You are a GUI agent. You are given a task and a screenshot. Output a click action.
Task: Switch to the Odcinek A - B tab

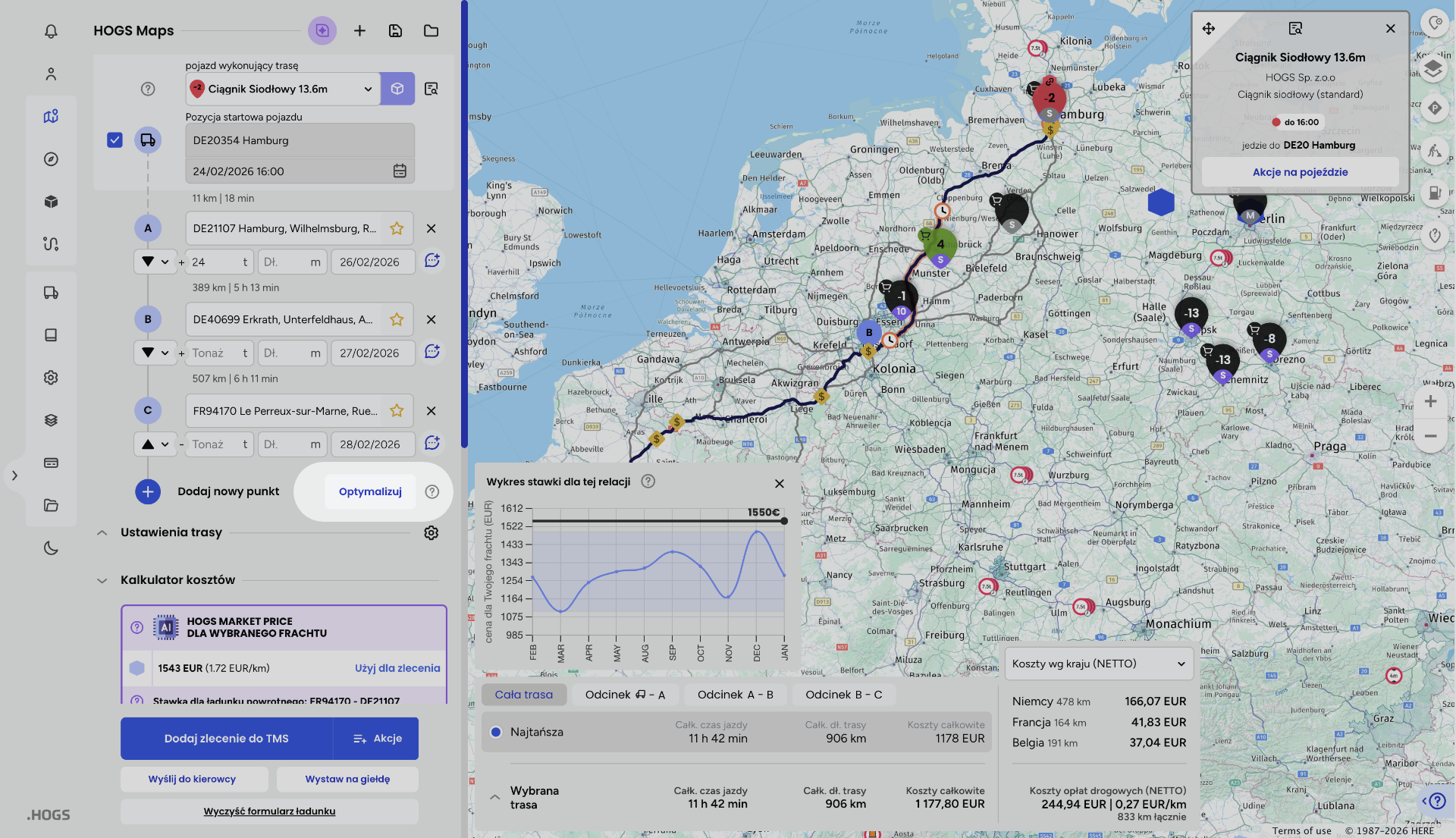click(735, 695)
